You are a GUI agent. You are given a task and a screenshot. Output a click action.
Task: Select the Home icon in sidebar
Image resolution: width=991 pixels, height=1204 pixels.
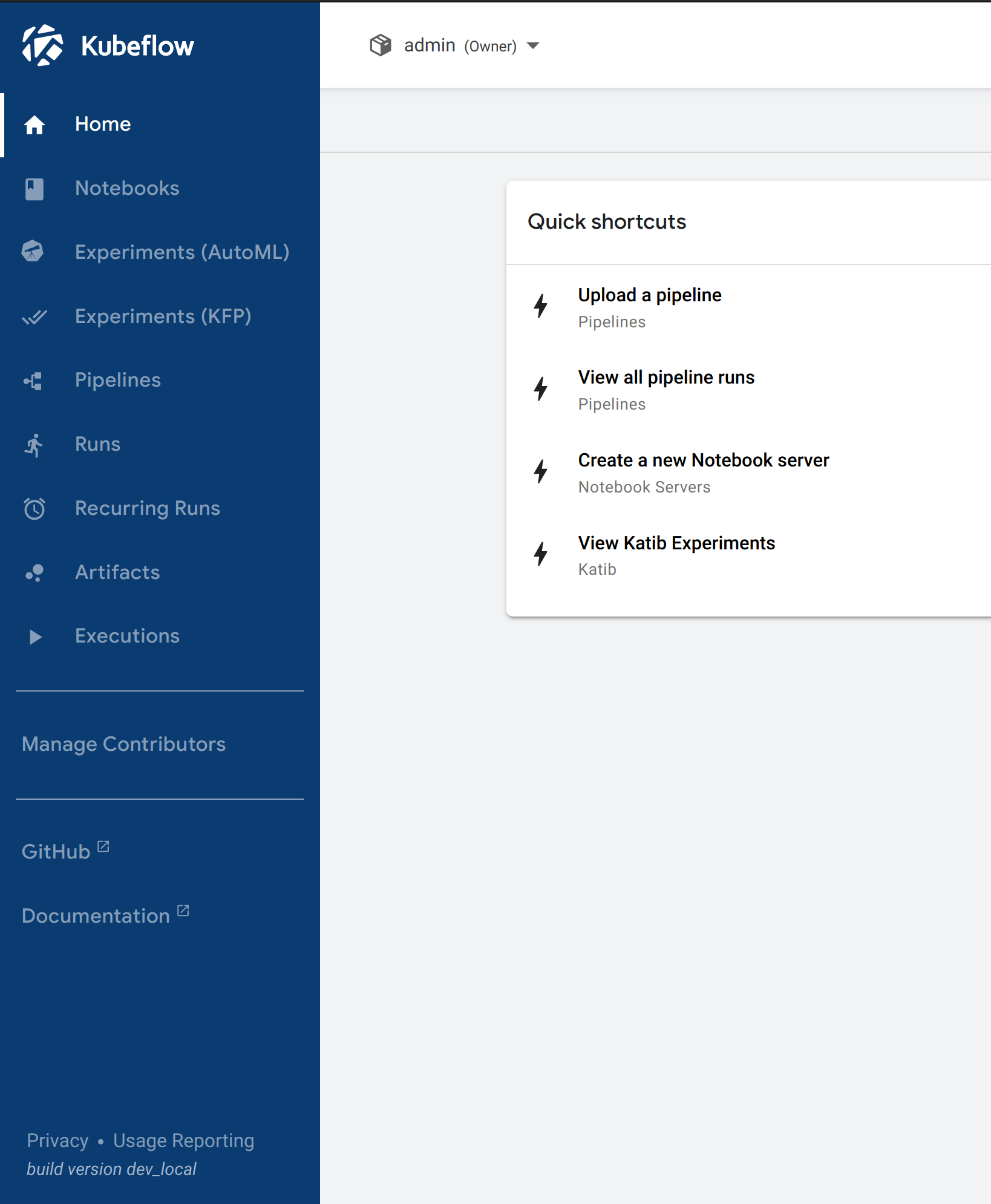pyautogui.click(x=34, y=125)
